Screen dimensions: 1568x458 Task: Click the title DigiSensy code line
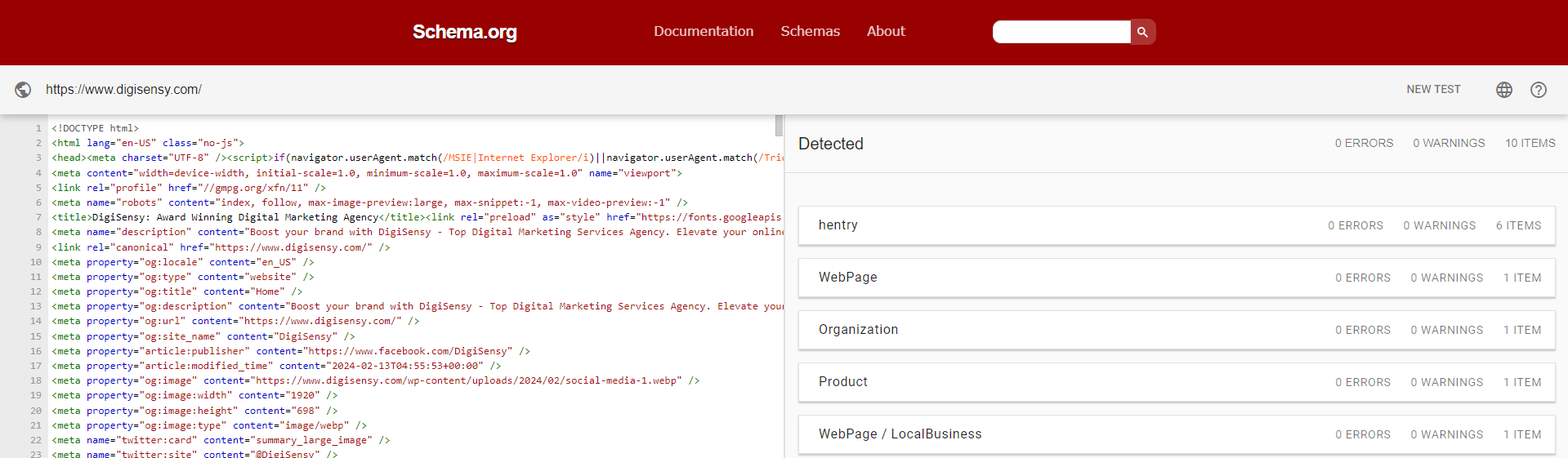416,217
